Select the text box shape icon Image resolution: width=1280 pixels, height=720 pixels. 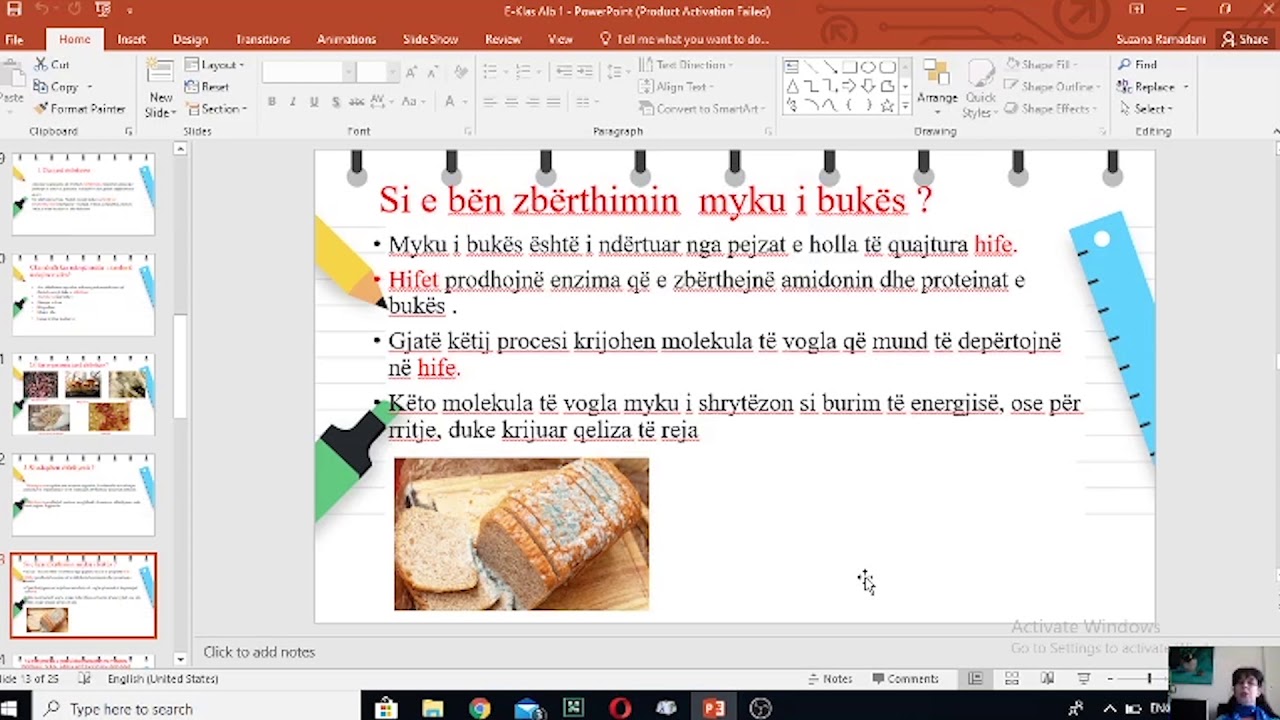792,67
